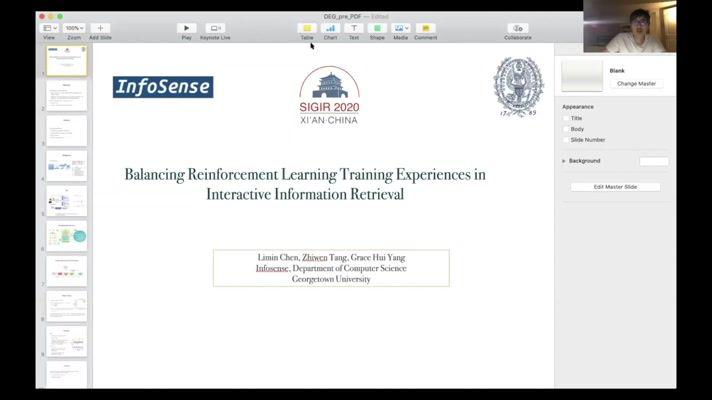Image resolution: width=712 pixels, height=400 pixels.
Task: Click the Chart toolbar icon
Action: [x=330, y=28]
